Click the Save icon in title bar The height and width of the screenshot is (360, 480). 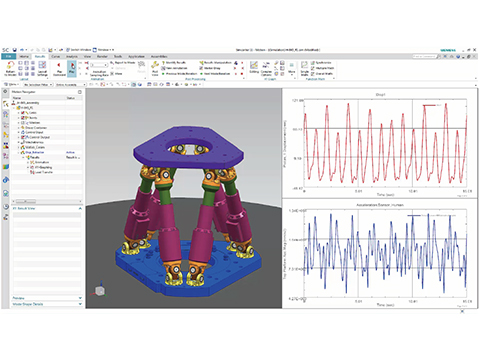pyautogui.click(x=15, y=50)
